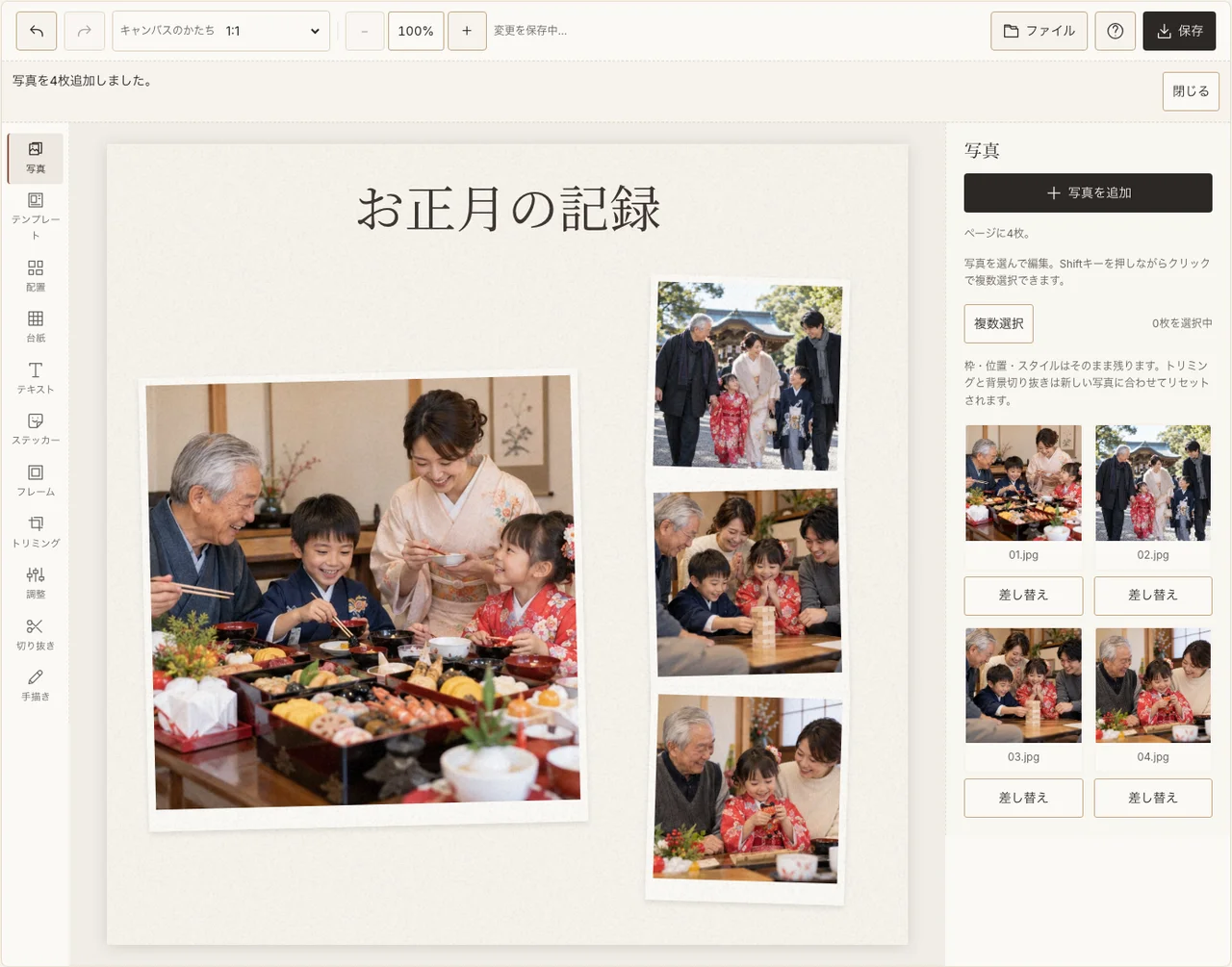Click 差し替え (Replace) under 03.jpg
The image size is (1232, 967).
[x=1023, y=798]
